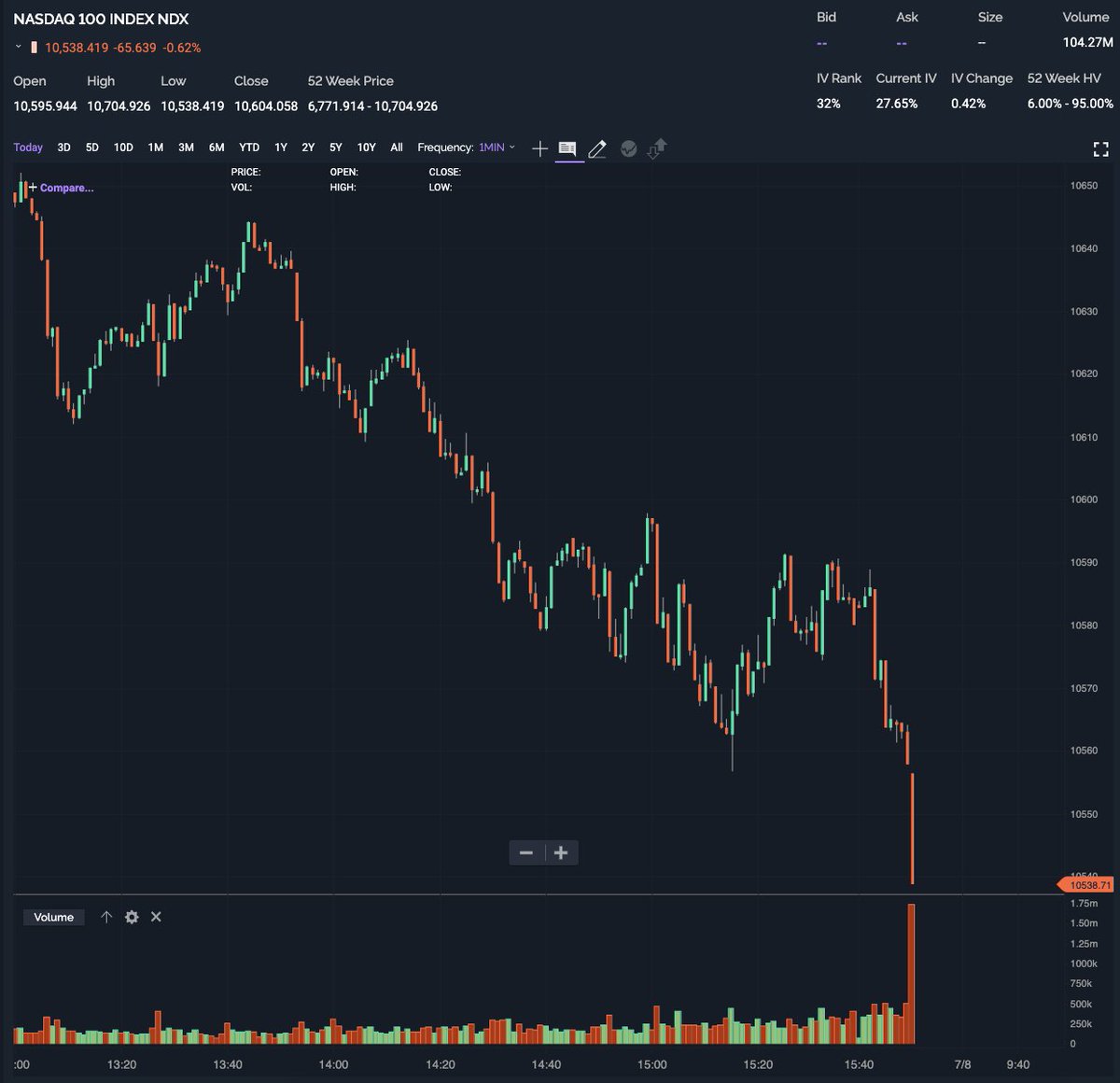The image size is (1120, 1083).
Task: Switch to 5Y time range
Action: point(336,148)
